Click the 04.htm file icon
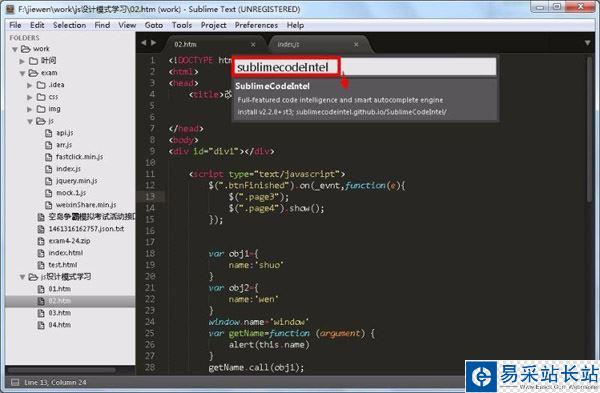This screenshot has height=393, width=600. click(x=41, y=325)
